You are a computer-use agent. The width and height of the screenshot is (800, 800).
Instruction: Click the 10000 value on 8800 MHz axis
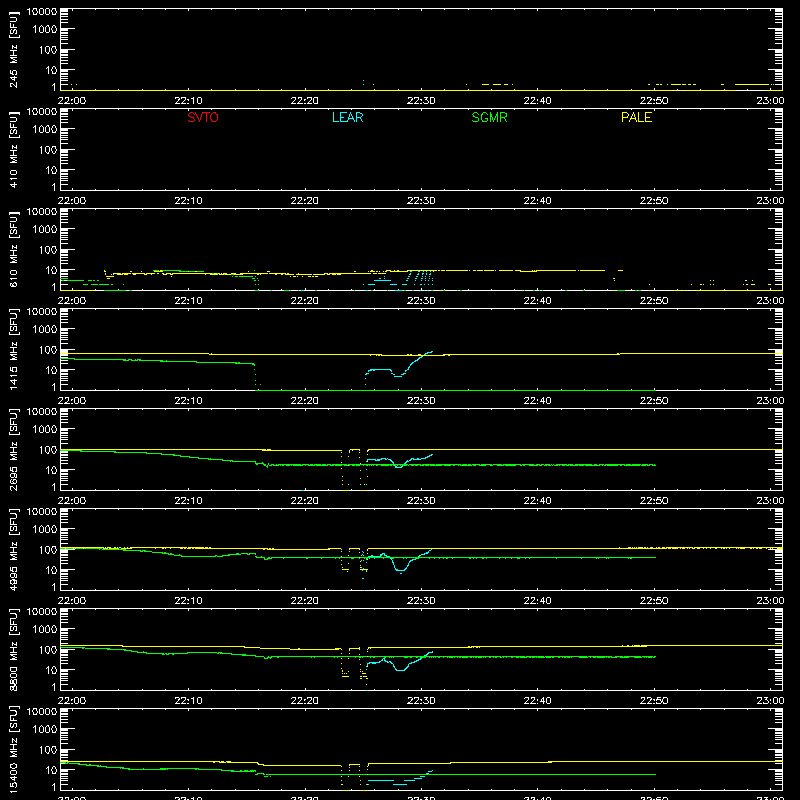point(41,612)
